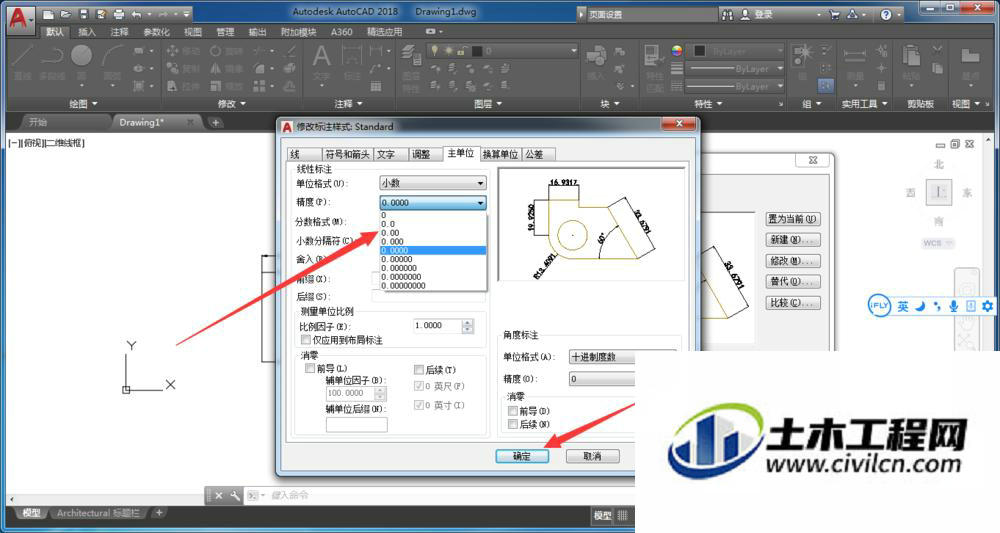Viewport: 1000px width, 533px height.
Task: Open the help question mark icon
Action: [x=886, y=14]
